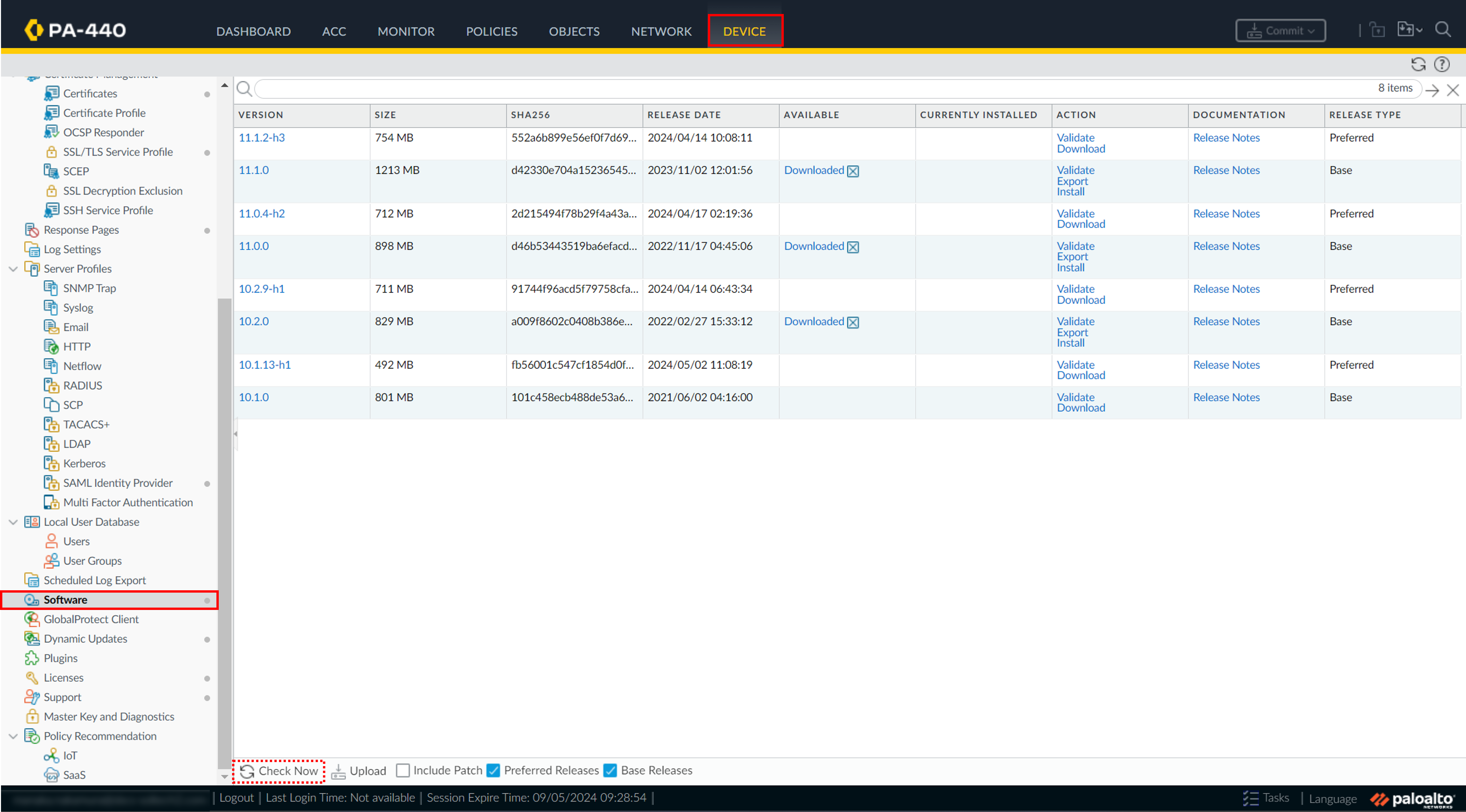Select SAML Identity Provider in sidebar
This screenshot has height=812, width=1466.
click(x=118, y=483)
